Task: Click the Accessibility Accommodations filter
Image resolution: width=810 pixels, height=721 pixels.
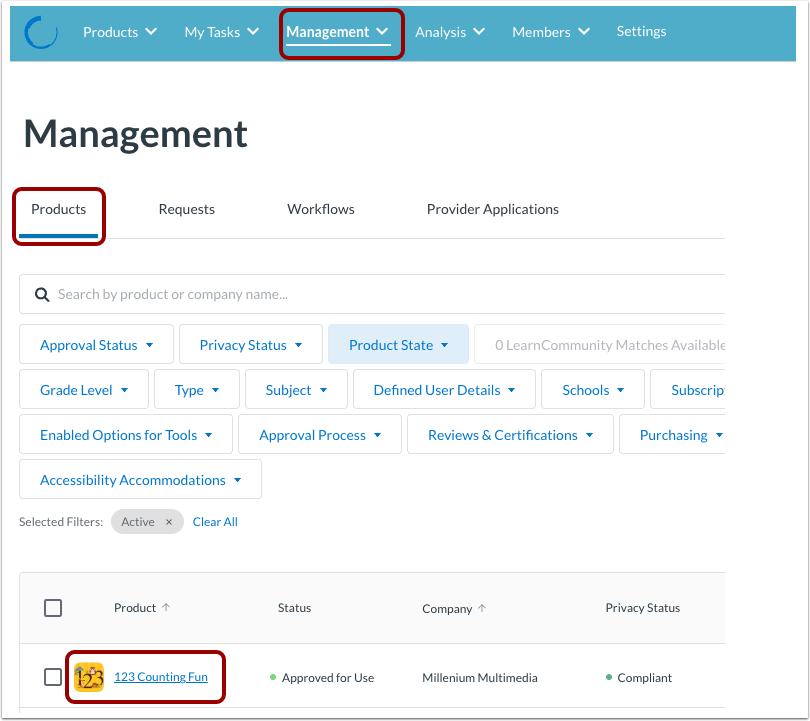Action: (x=139, y=479)
